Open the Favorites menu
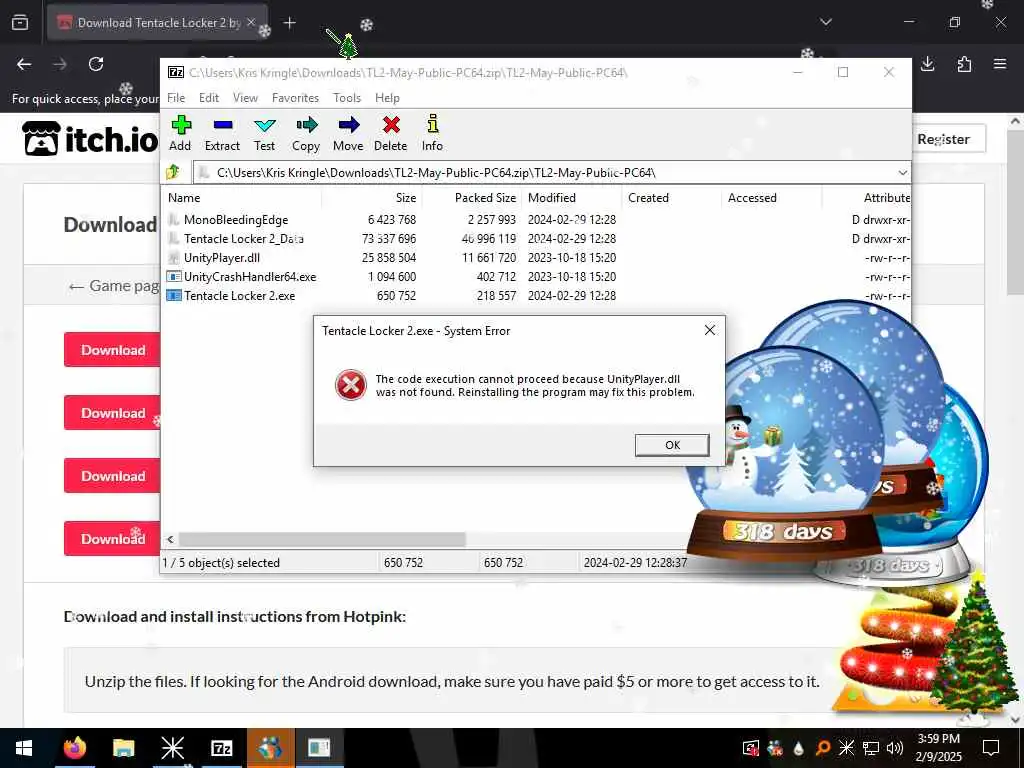Screen dimensions: 1024x768 point(295,98)
